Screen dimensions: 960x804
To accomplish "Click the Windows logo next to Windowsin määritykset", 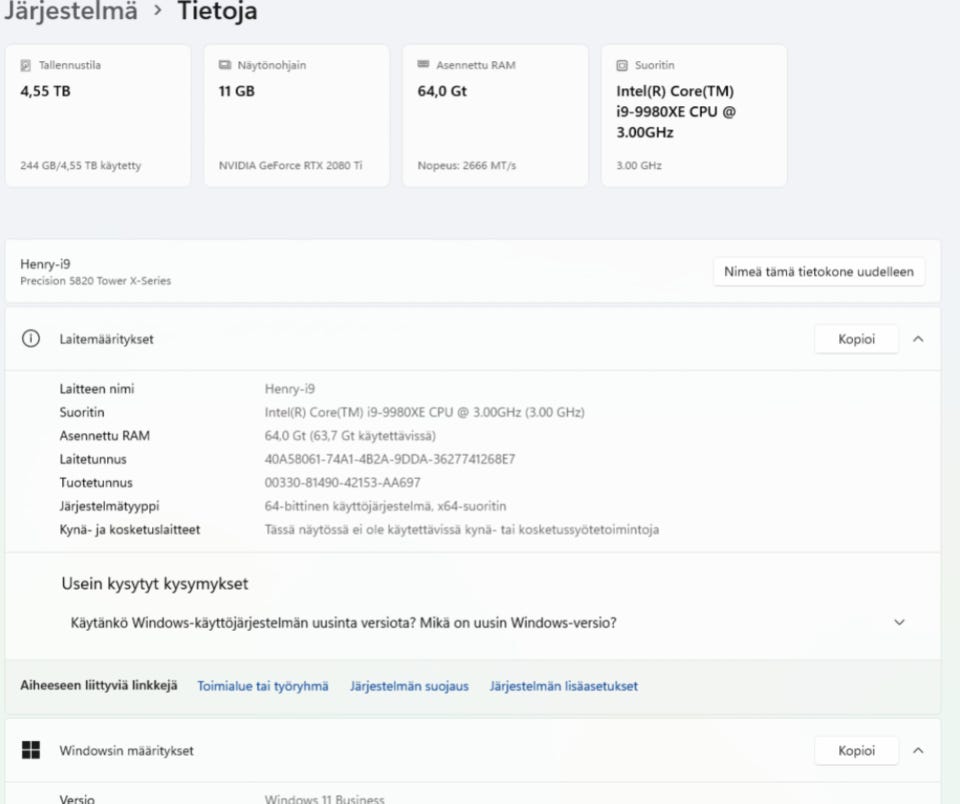I will click(31, 750).
